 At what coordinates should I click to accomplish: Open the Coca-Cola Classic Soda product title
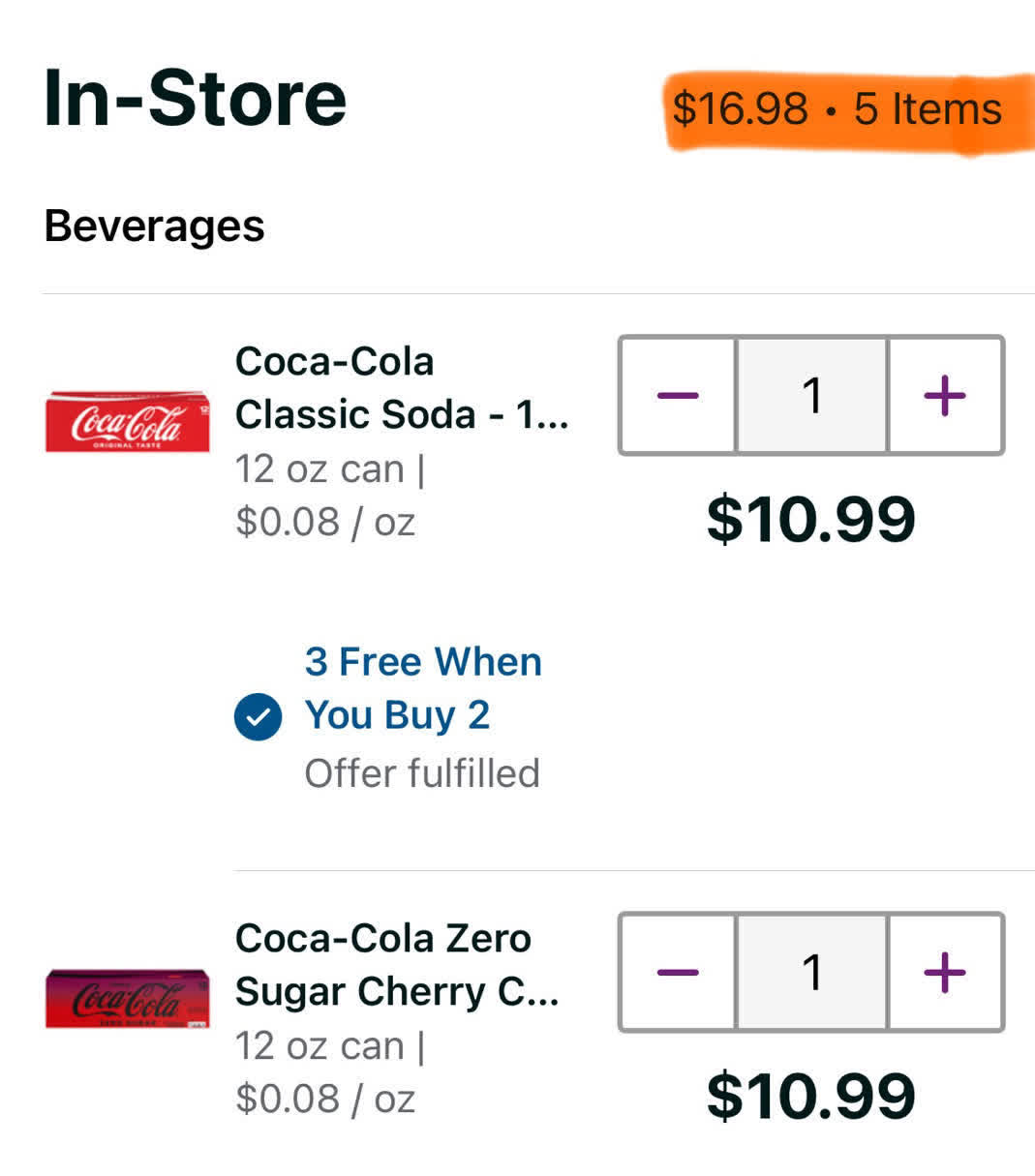402,388
